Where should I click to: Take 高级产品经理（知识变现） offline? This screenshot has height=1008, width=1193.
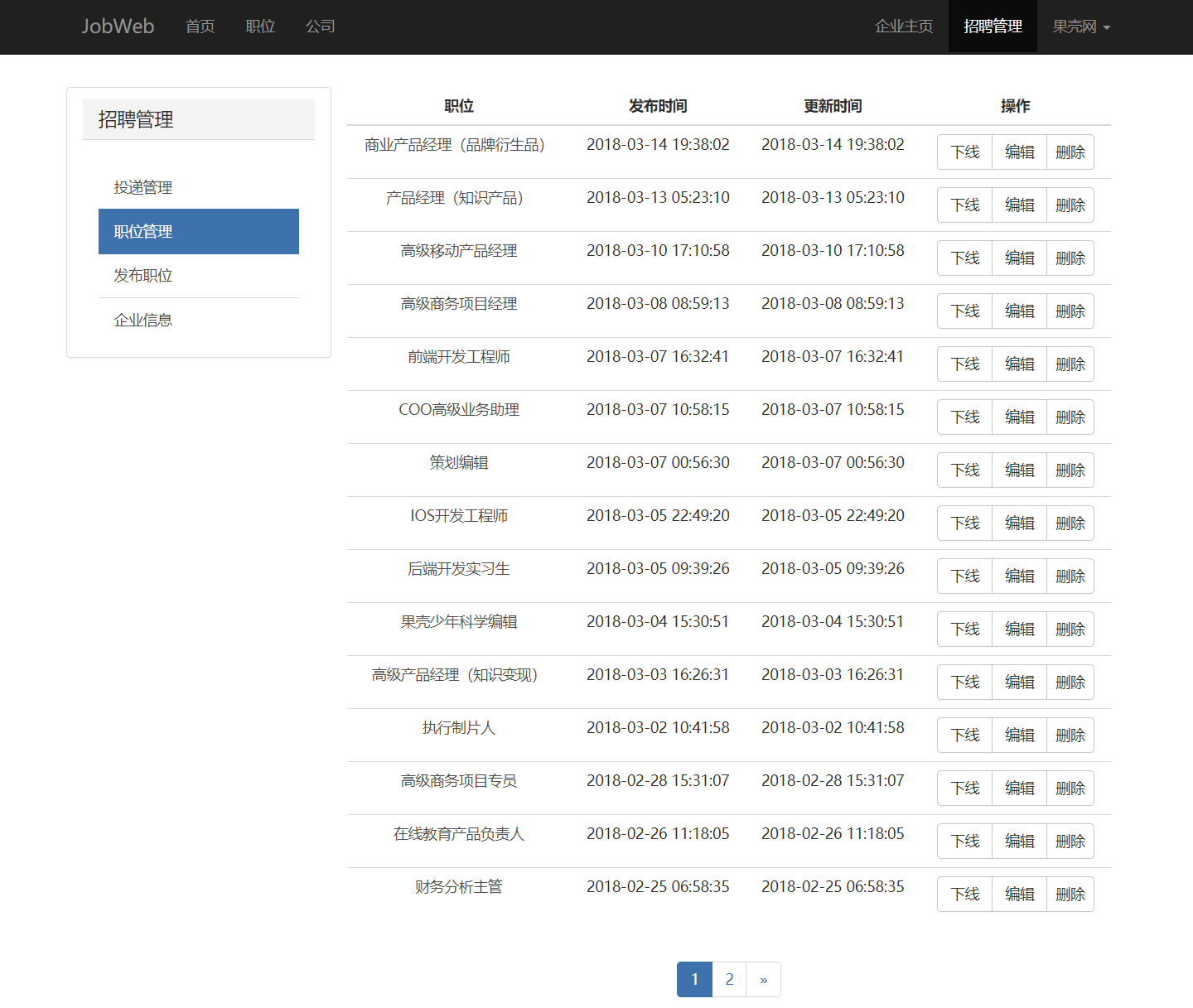pyautogui.click(x=964, y=682)
